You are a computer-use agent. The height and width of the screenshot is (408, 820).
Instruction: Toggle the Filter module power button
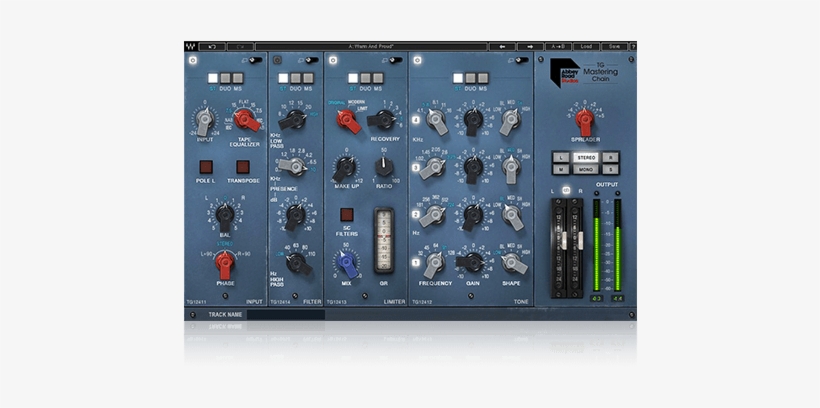point(277,60)
